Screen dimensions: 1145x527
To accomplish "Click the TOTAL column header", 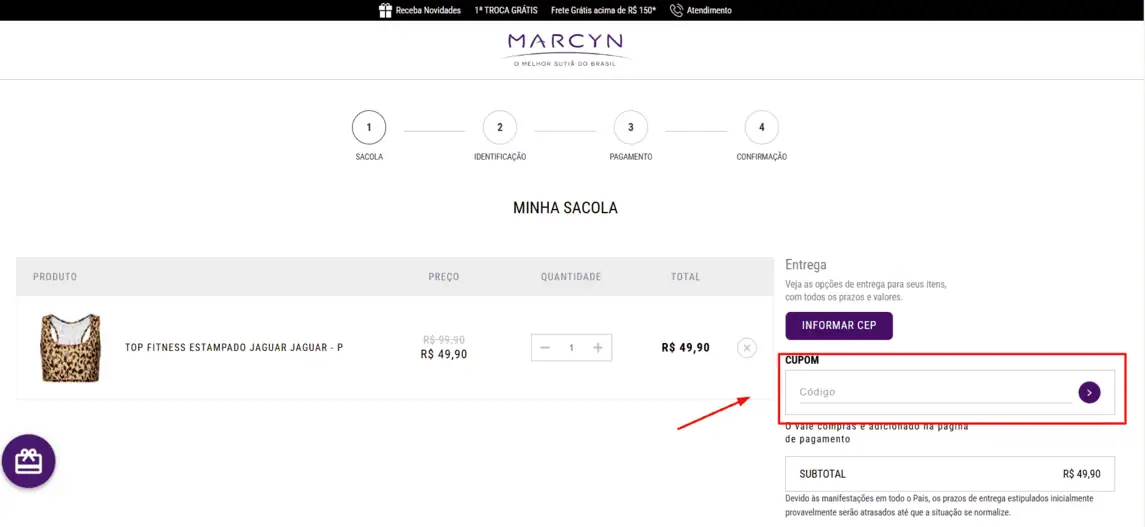I will (x=686, y=277).
